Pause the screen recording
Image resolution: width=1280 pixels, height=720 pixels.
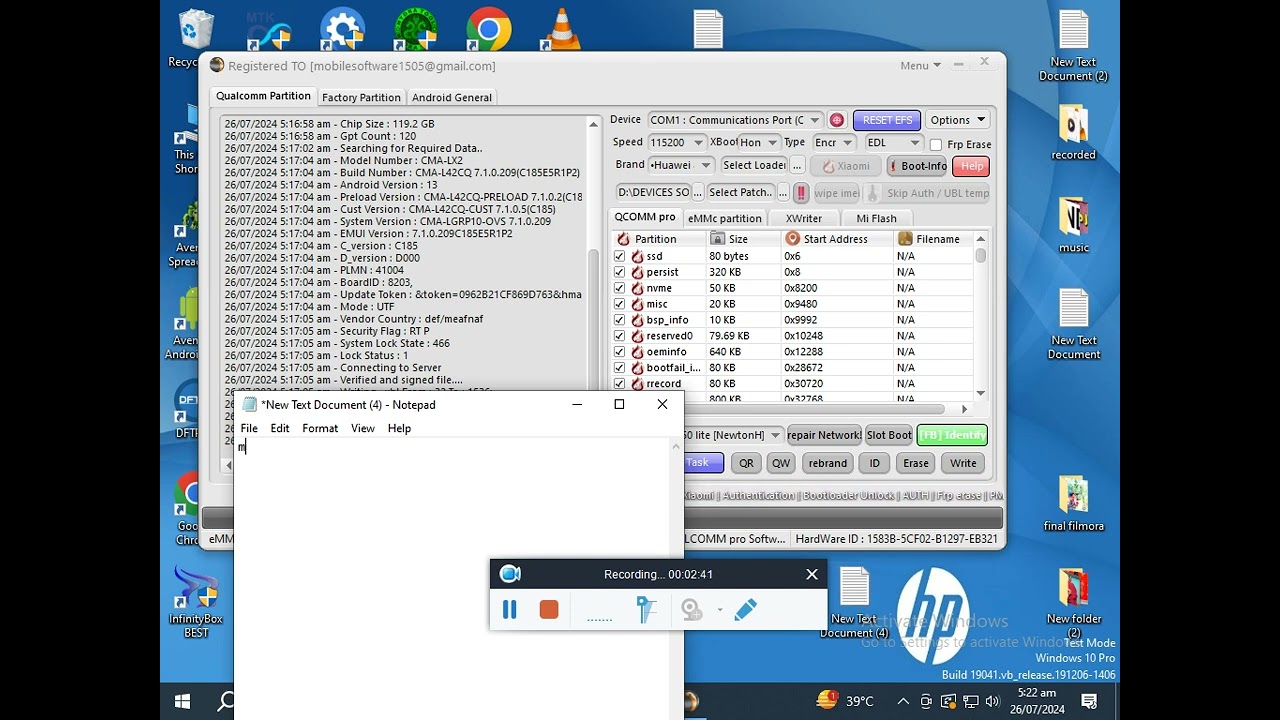click(x=509, y=609)
